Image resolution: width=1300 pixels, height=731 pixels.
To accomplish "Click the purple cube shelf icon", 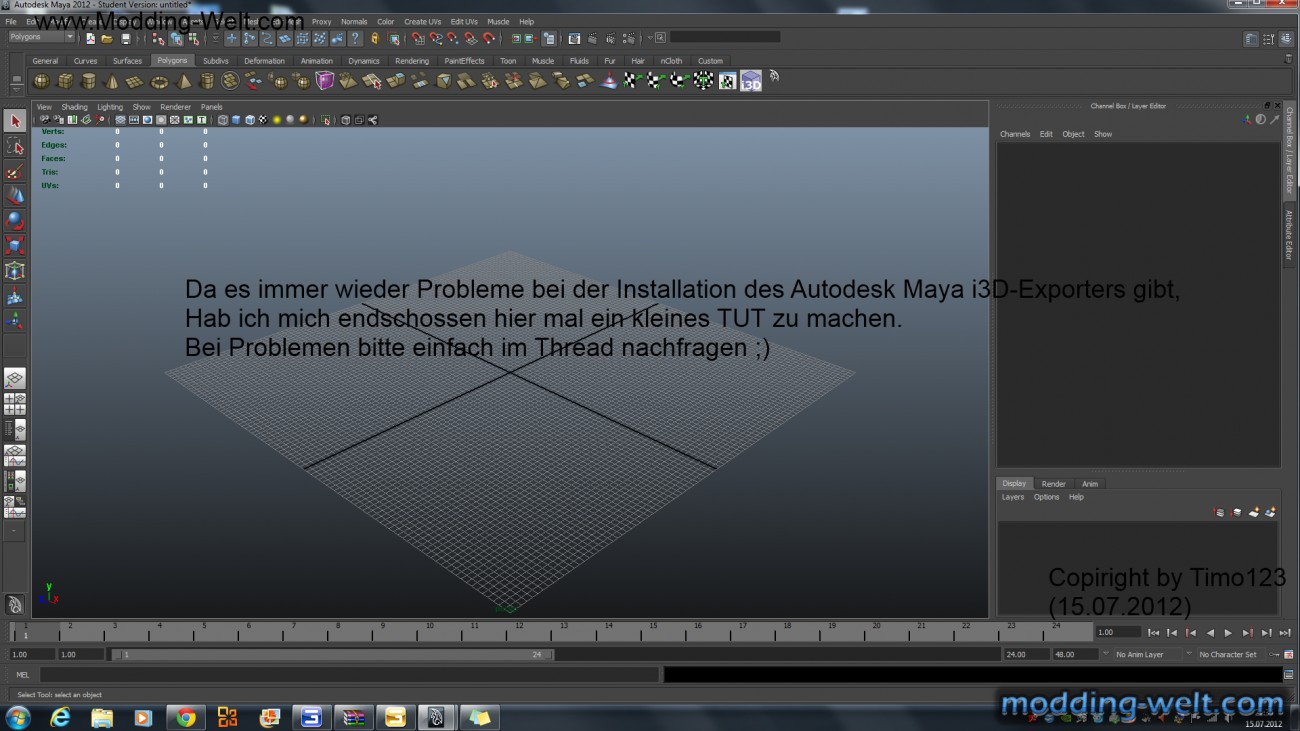I will (325, 81).
